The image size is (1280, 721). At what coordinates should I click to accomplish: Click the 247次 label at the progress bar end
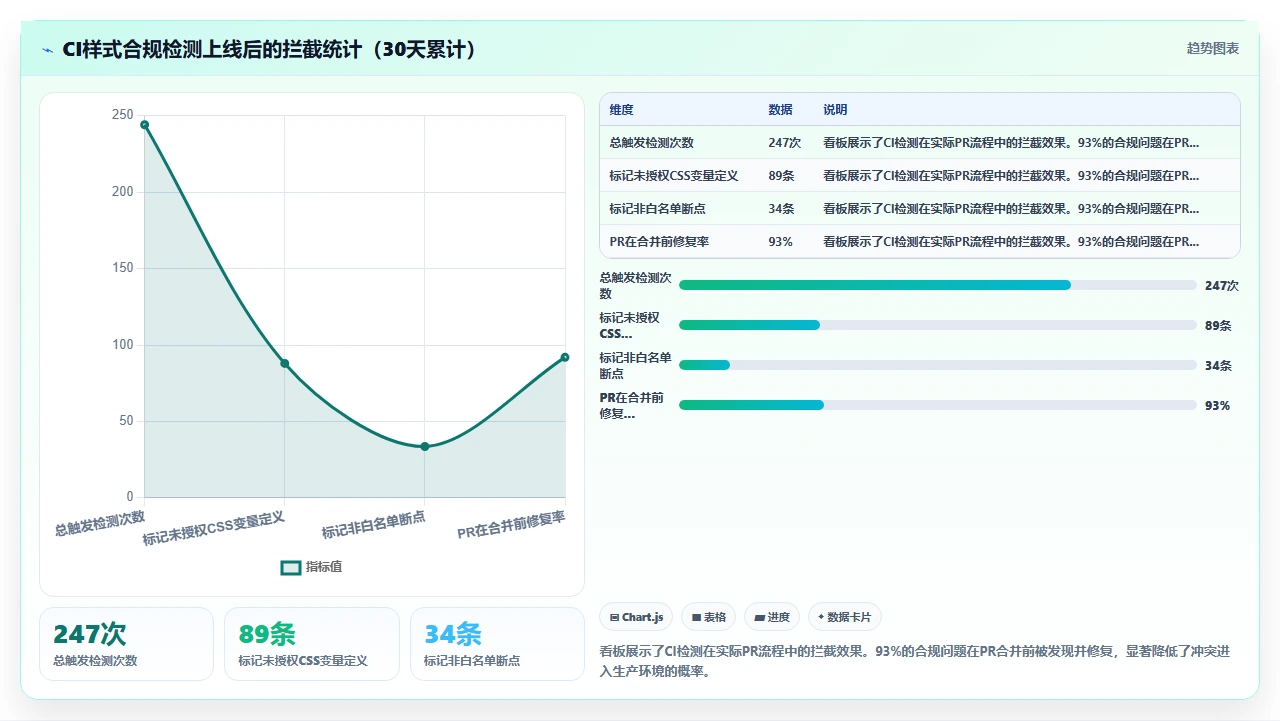tap(1222, 285)
